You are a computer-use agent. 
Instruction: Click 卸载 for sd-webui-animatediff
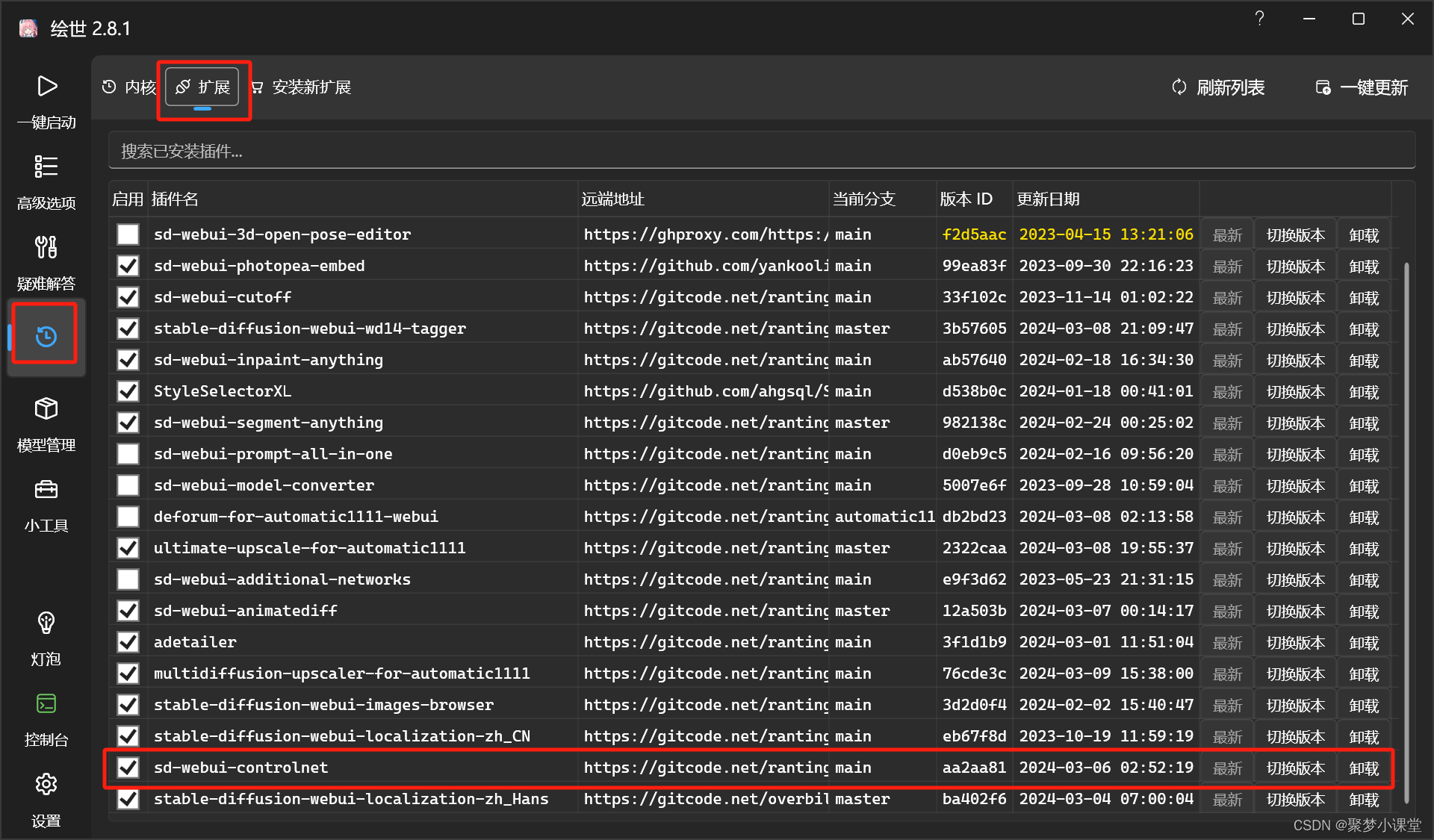point(1364,612)
